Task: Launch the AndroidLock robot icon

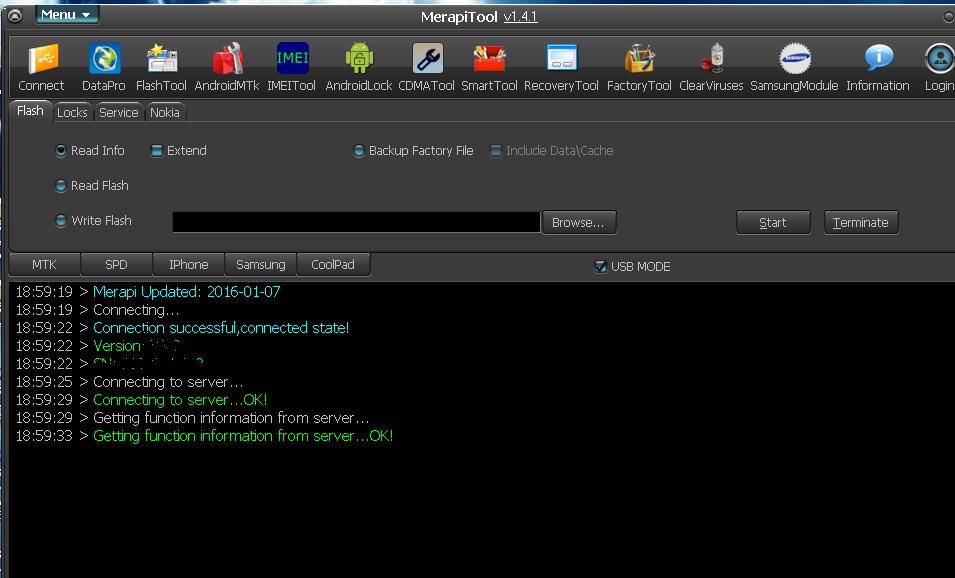Action: click(359, 59)
